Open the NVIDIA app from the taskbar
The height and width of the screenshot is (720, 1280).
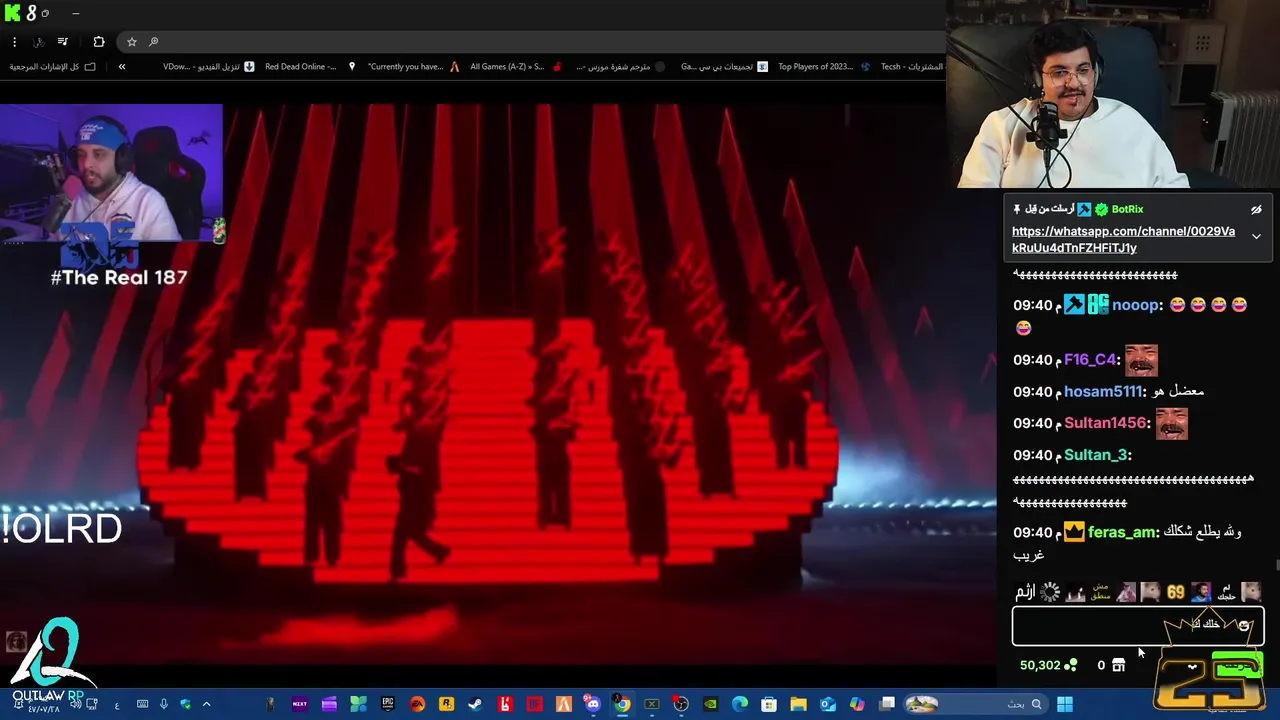coord(710,705)
